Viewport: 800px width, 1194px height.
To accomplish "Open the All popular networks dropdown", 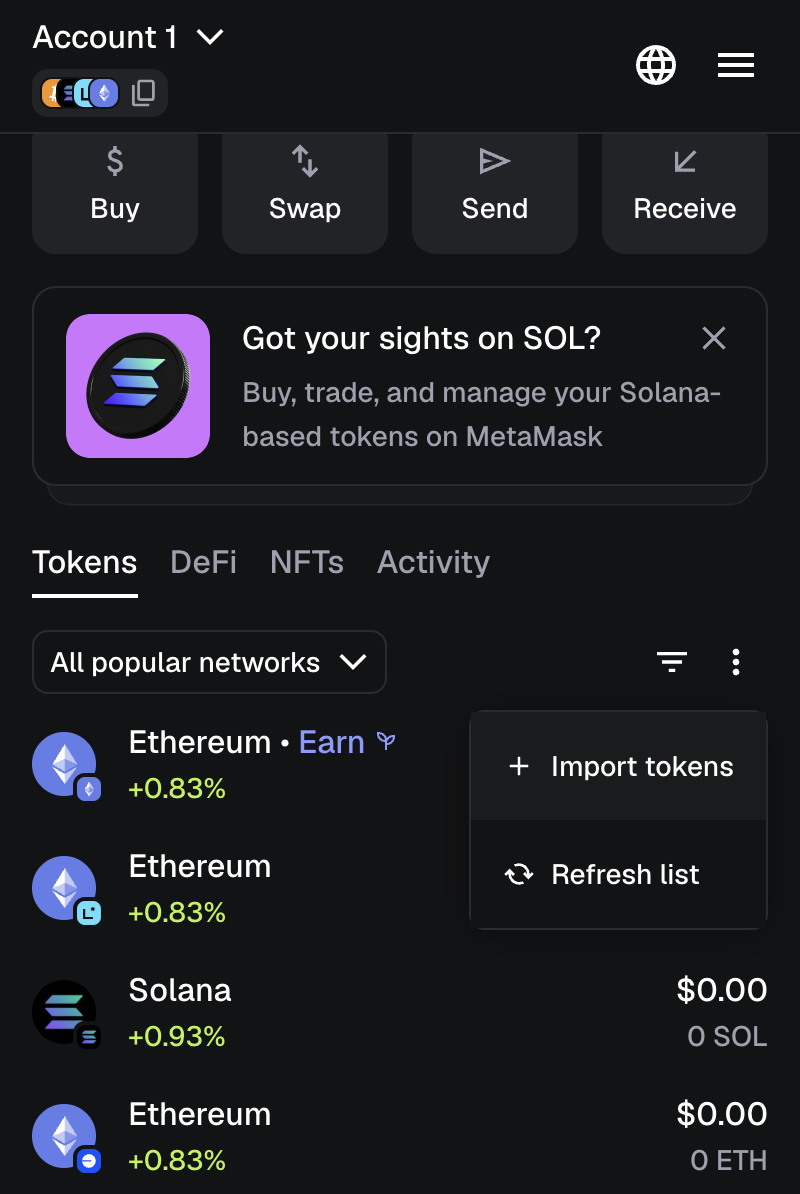I will (209, 662).
